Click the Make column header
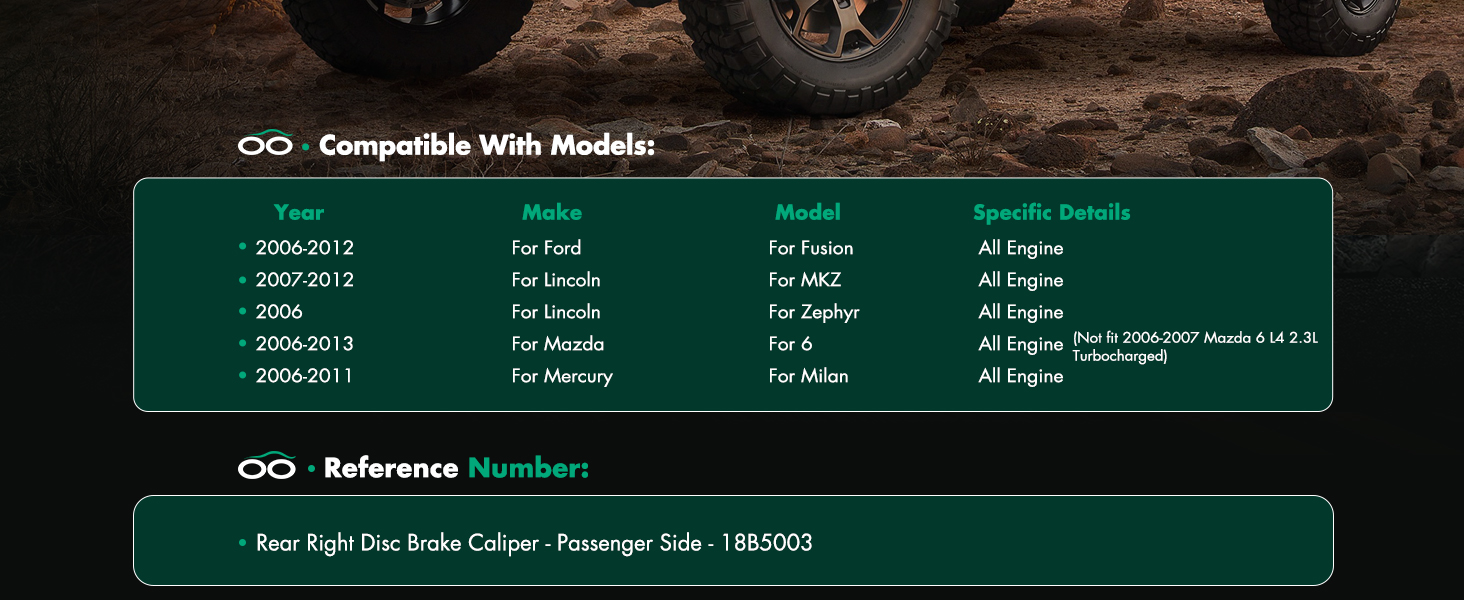1464x600 pixels. 552,212
